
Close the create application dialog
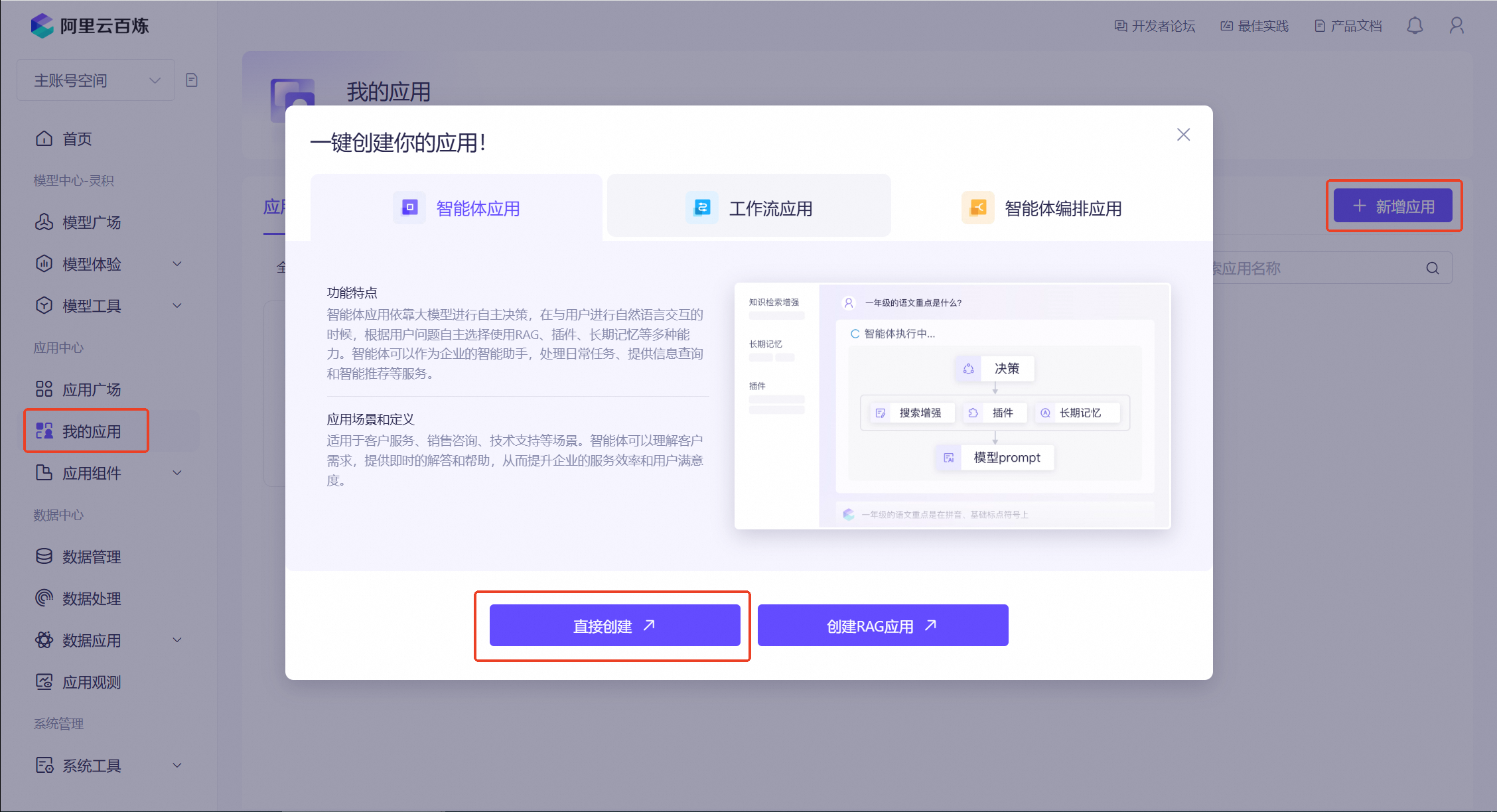1183,135
